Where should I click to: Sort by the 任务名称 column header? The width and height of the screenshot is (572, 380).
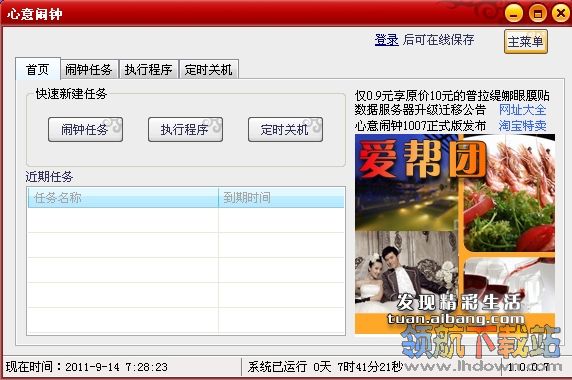123,198
